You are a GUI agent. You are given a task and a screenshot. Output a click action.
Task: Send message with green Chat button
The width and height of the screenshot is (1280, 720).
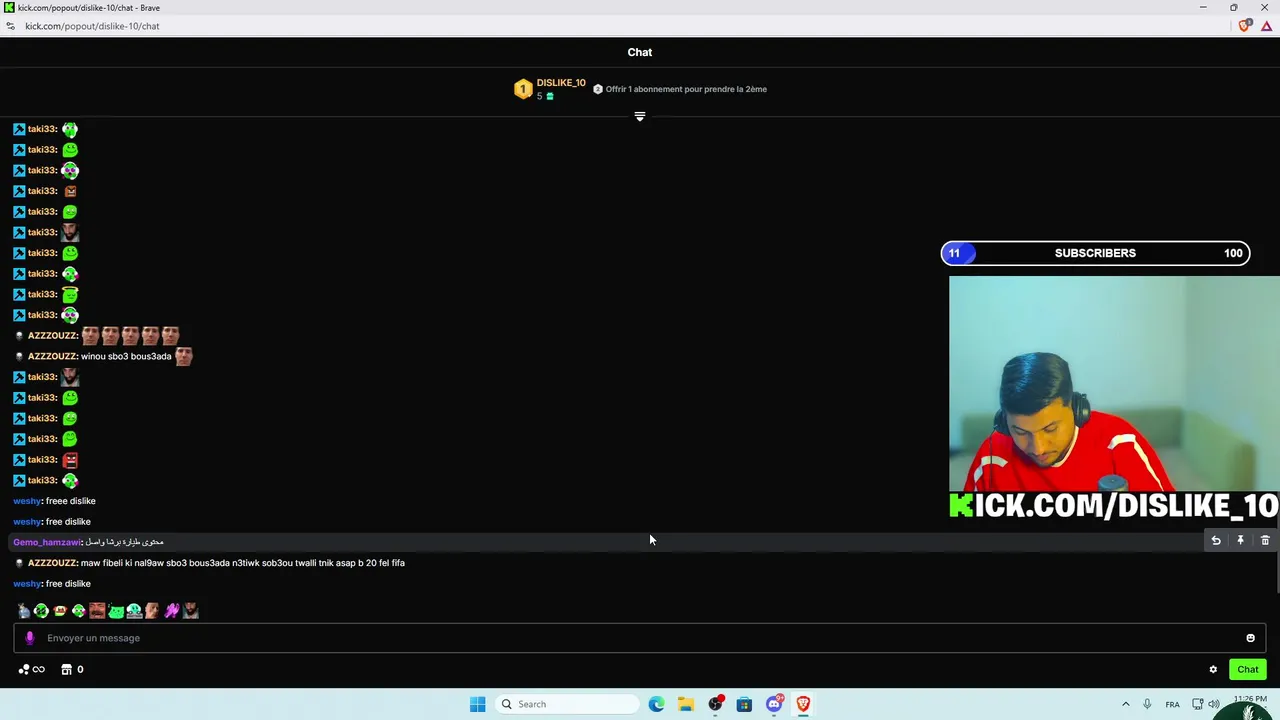1248,670
